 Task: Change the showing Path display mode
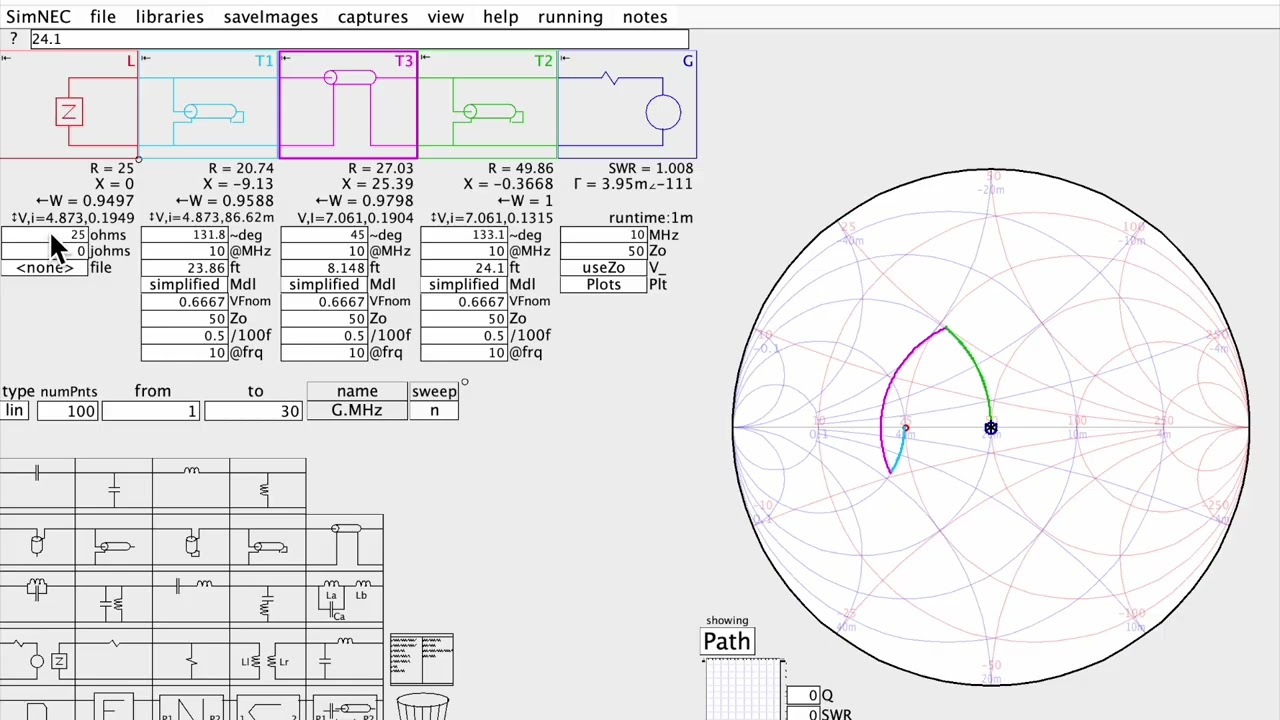[x=727, y=642]
